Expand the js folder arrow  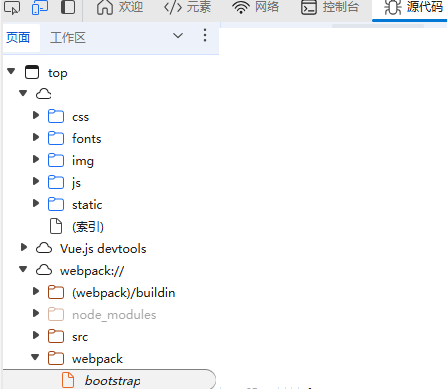pyautogui.click(x=36, y=181)
